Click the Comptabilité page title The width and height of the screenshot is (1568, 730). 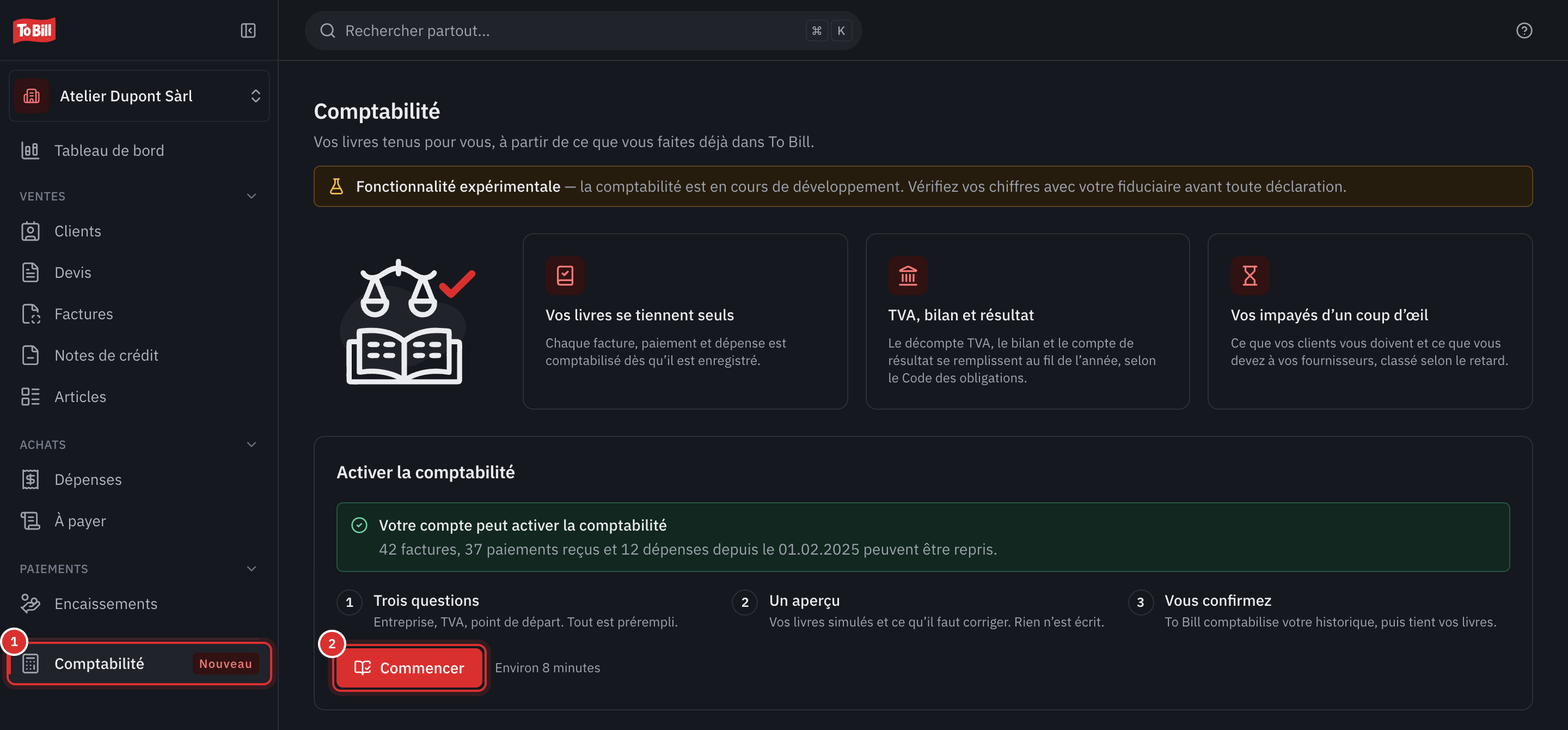377,112
